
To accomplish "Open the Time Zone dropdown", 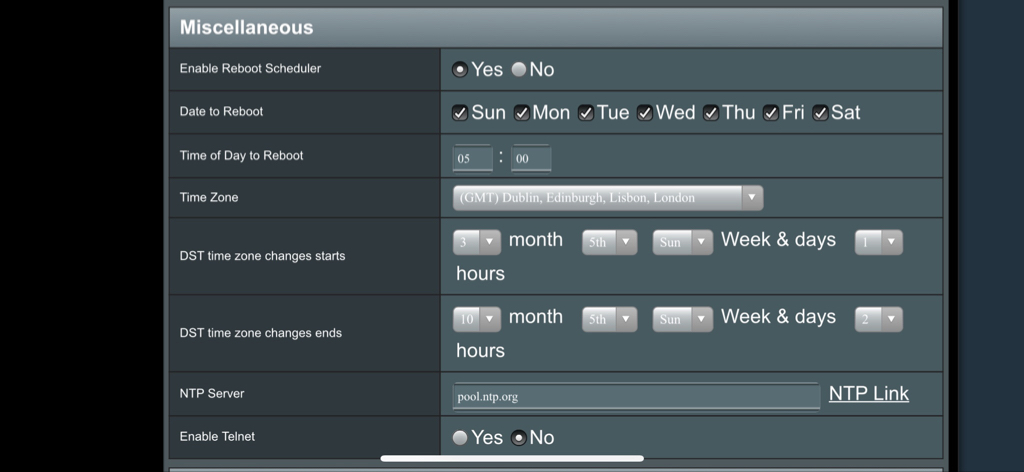I will pos(608,198).
